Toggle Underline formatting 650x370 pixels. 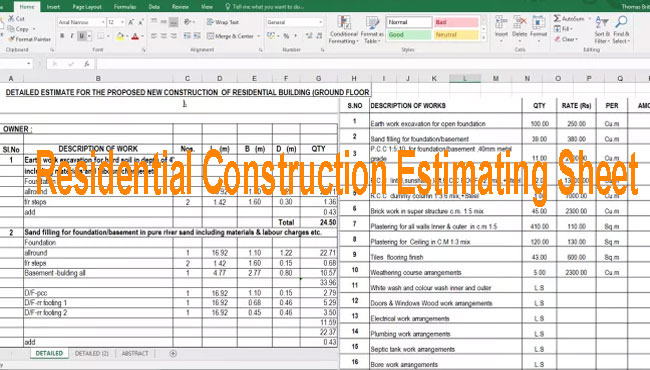82,36
